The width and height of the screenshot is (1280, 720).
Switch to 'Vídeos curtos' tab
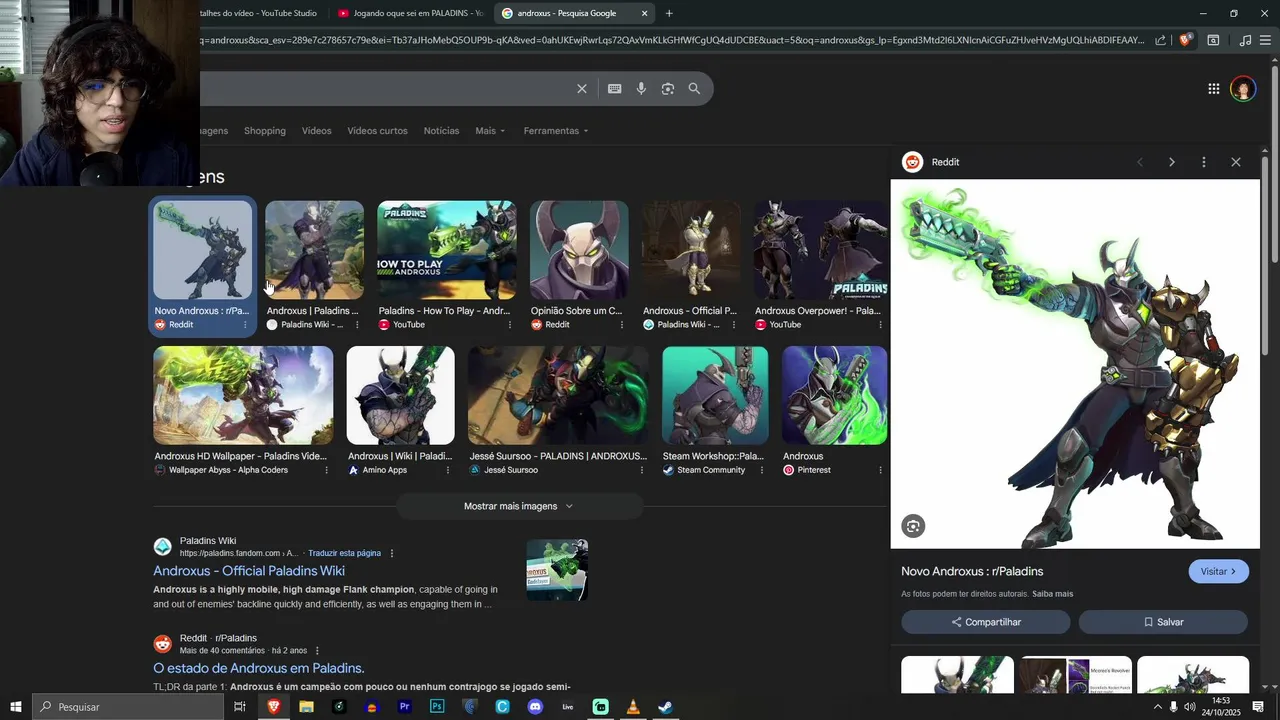[377, 131]
